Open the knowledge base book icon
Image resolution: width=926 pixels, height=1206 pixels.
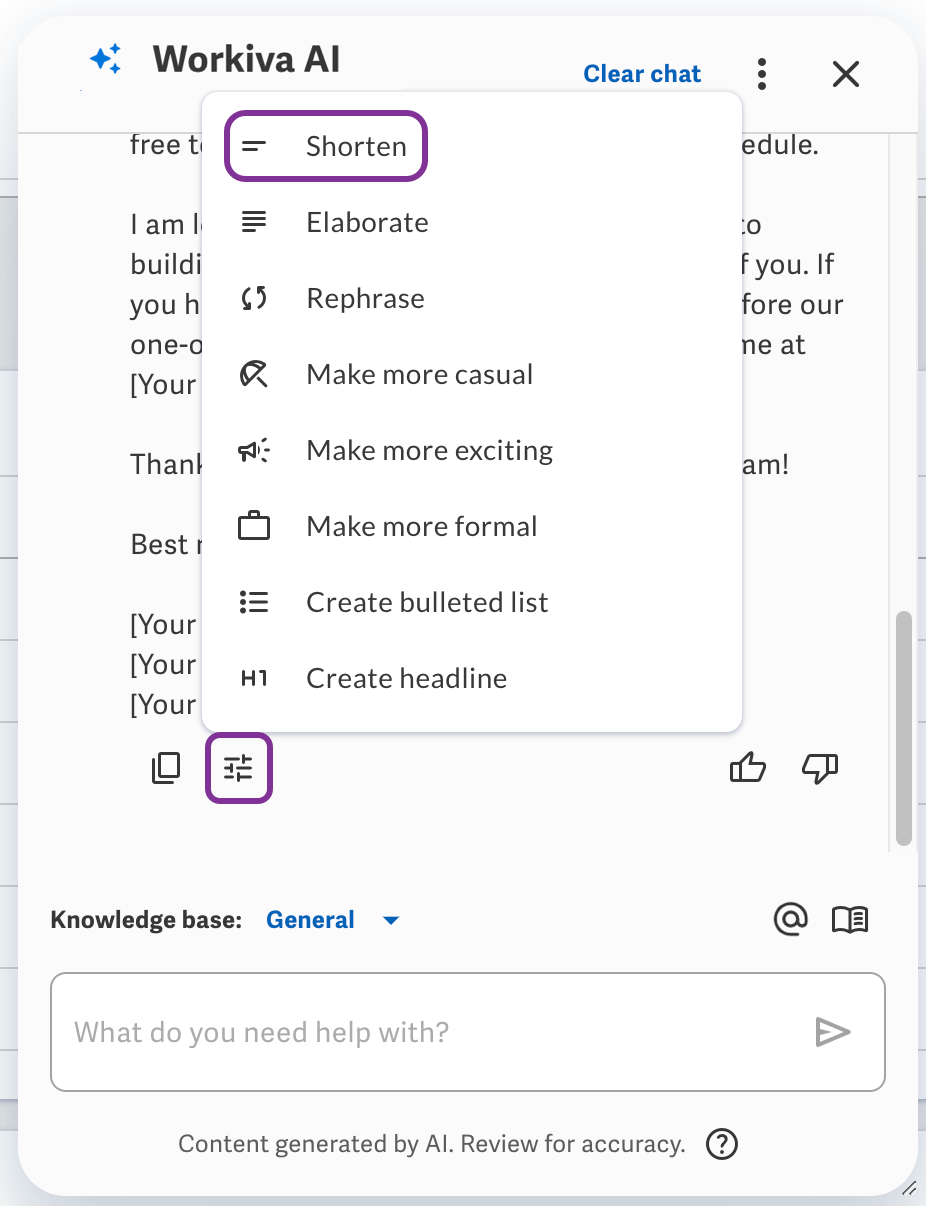(x=849, y=919)
